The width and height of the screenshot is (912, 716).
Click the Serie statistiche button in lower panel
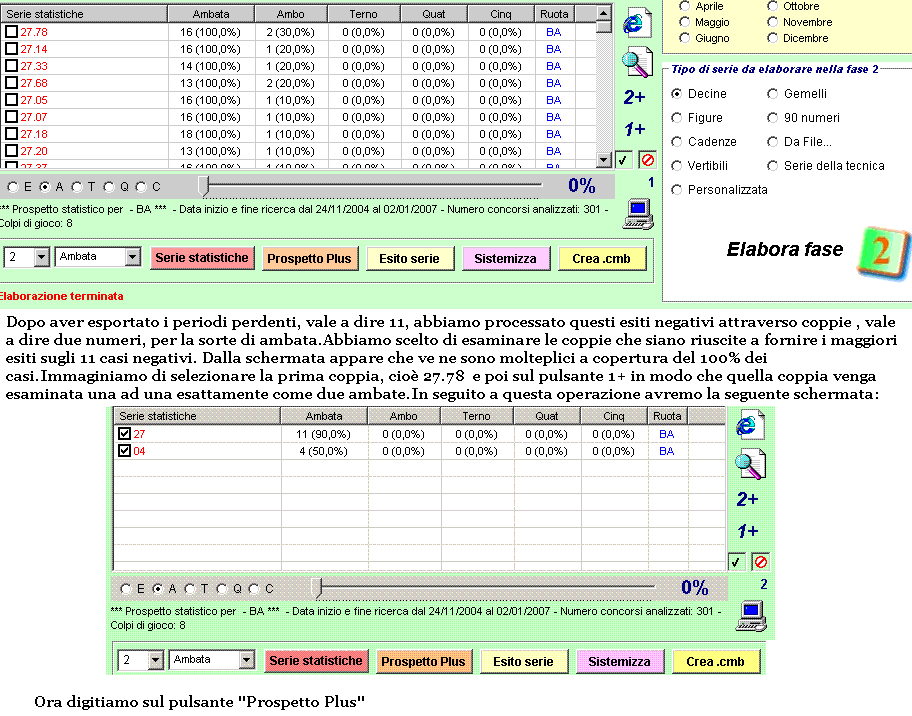tap(316, 661)
